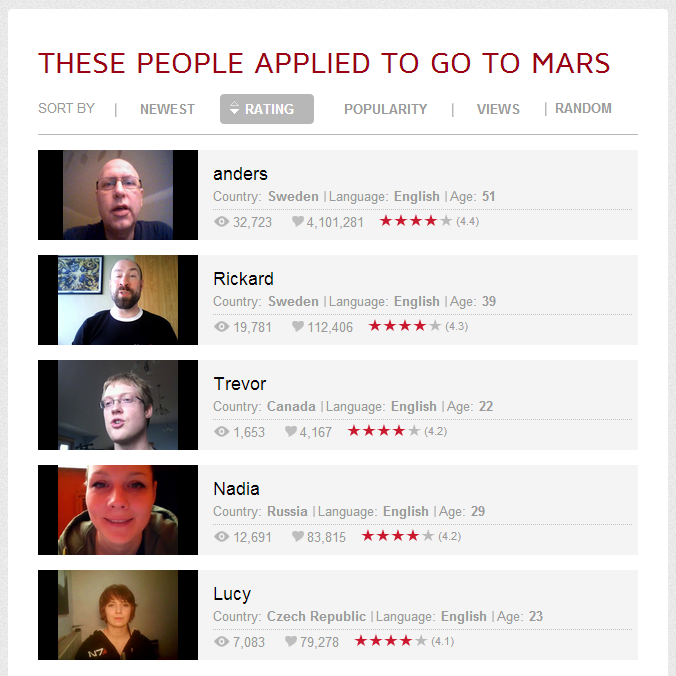
Task: Toggle the sort direction arrow on Rating
Action: tap(234, 108)
